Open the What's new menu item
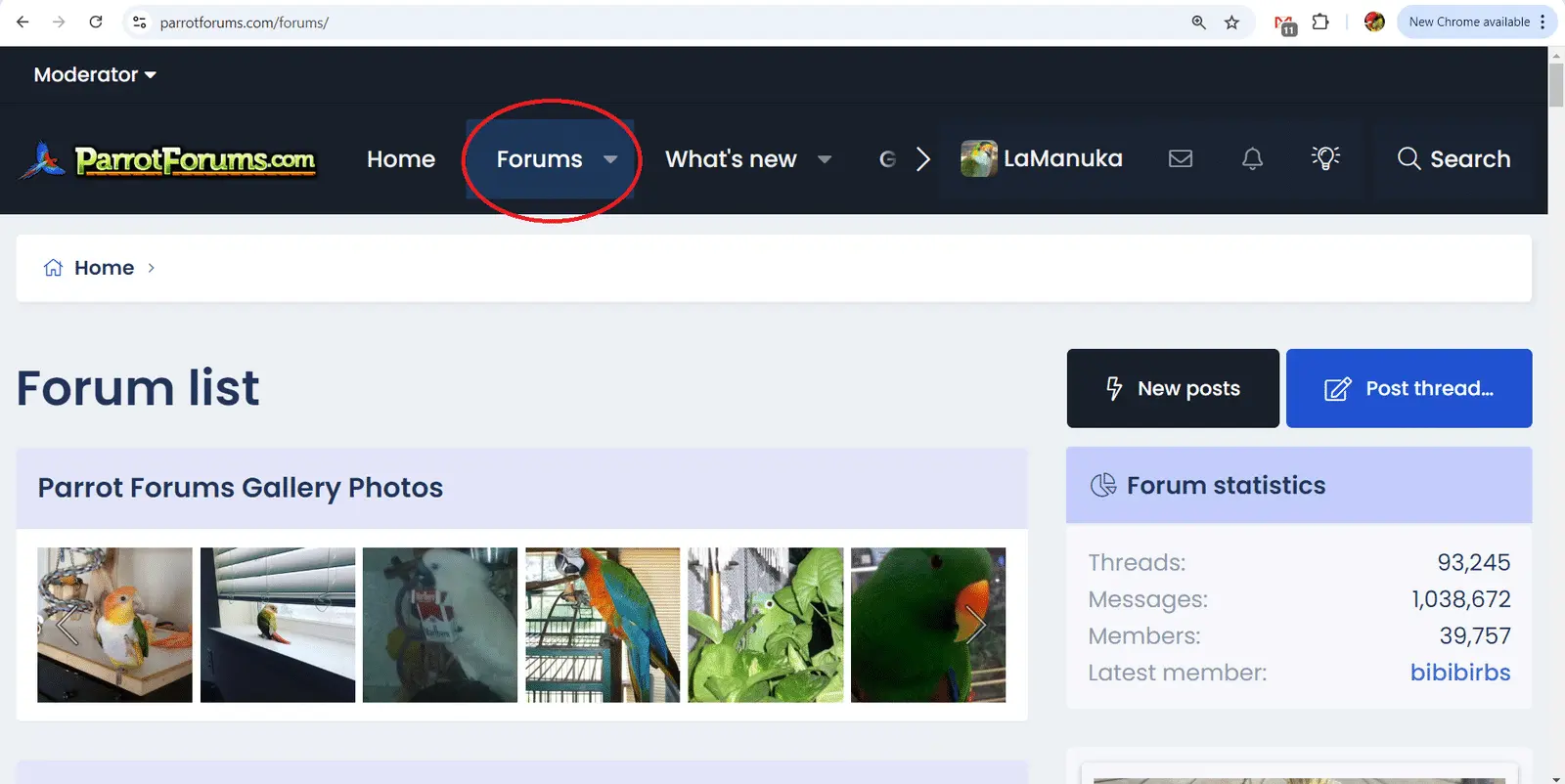 (731, 159)
